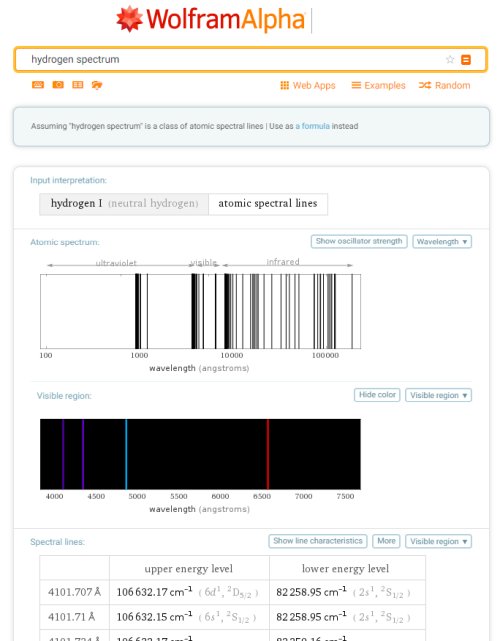The width and height of the screenshot is (500, 641).
Task: Click the More button for spectral lines
Action: [x=386, y=541]
